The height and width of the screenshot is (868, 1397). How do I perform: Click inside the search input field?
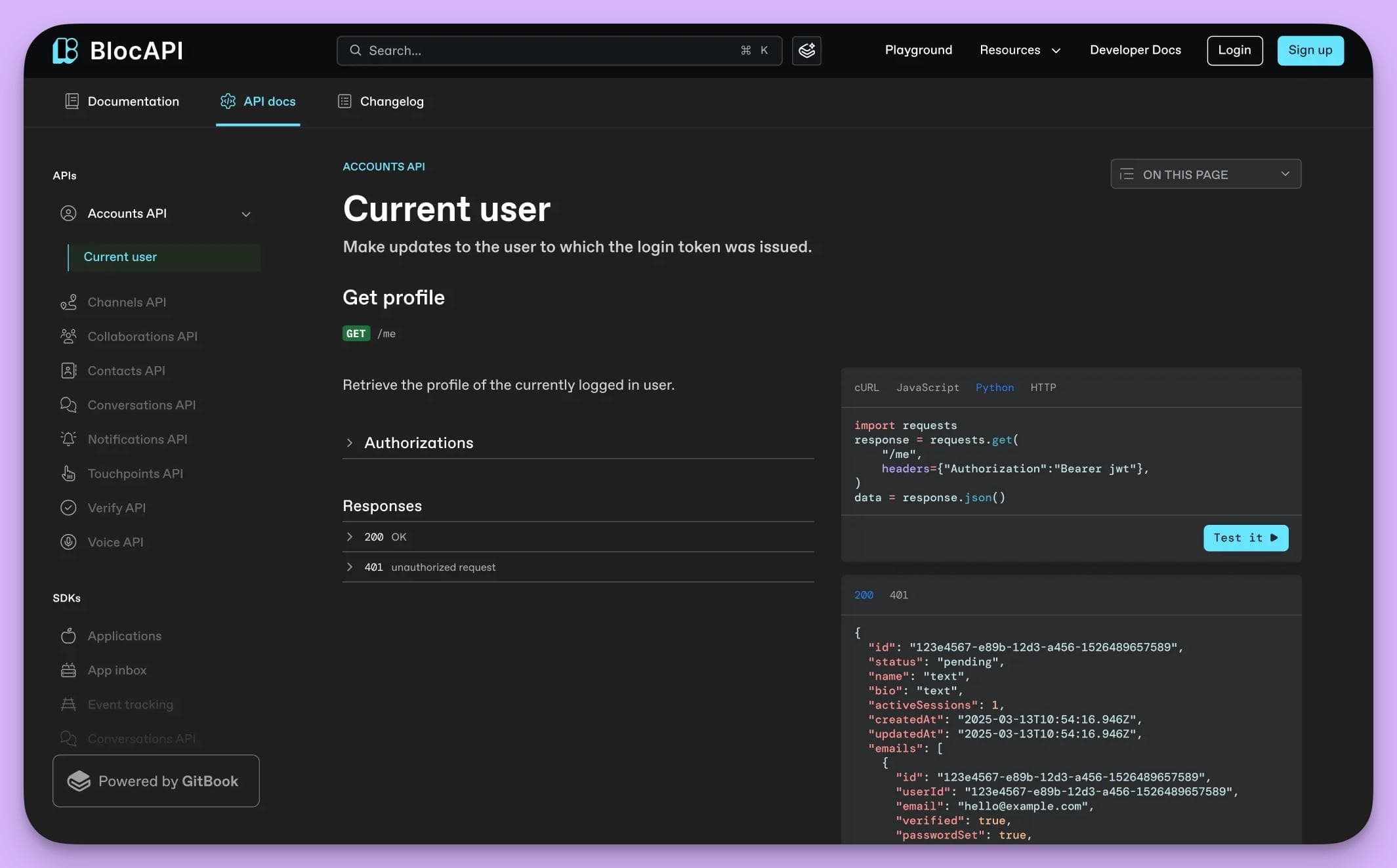525,50
